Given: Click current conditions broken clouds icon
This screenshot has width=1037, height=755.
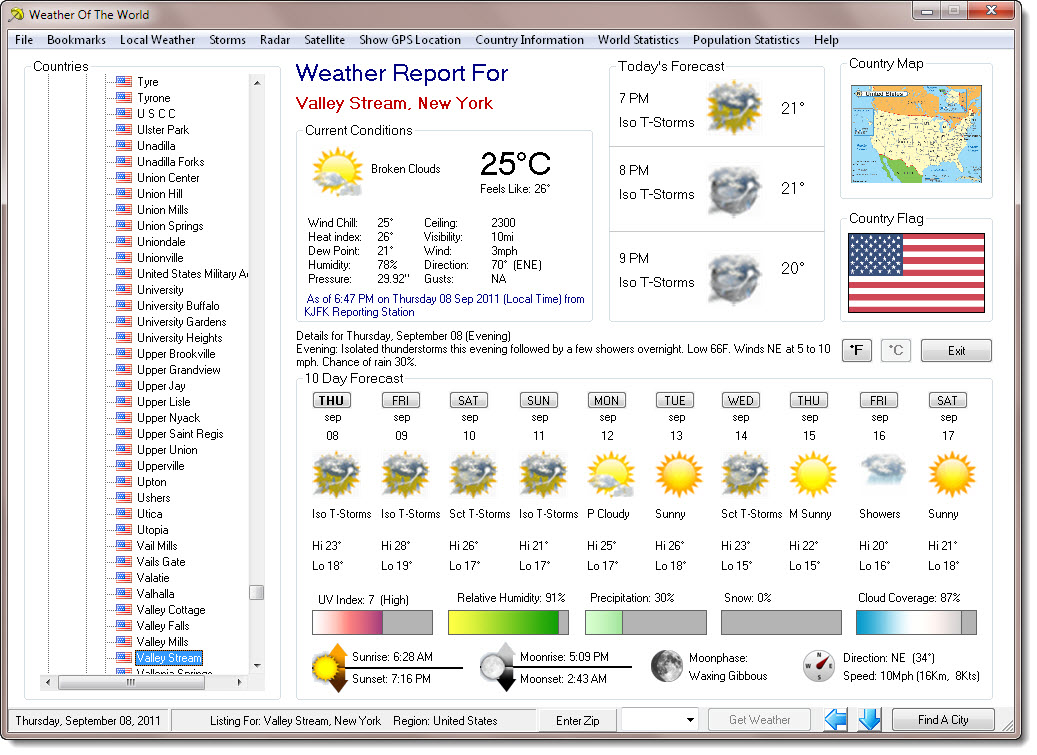Looking at the screenshot, I should pos(335,172).
